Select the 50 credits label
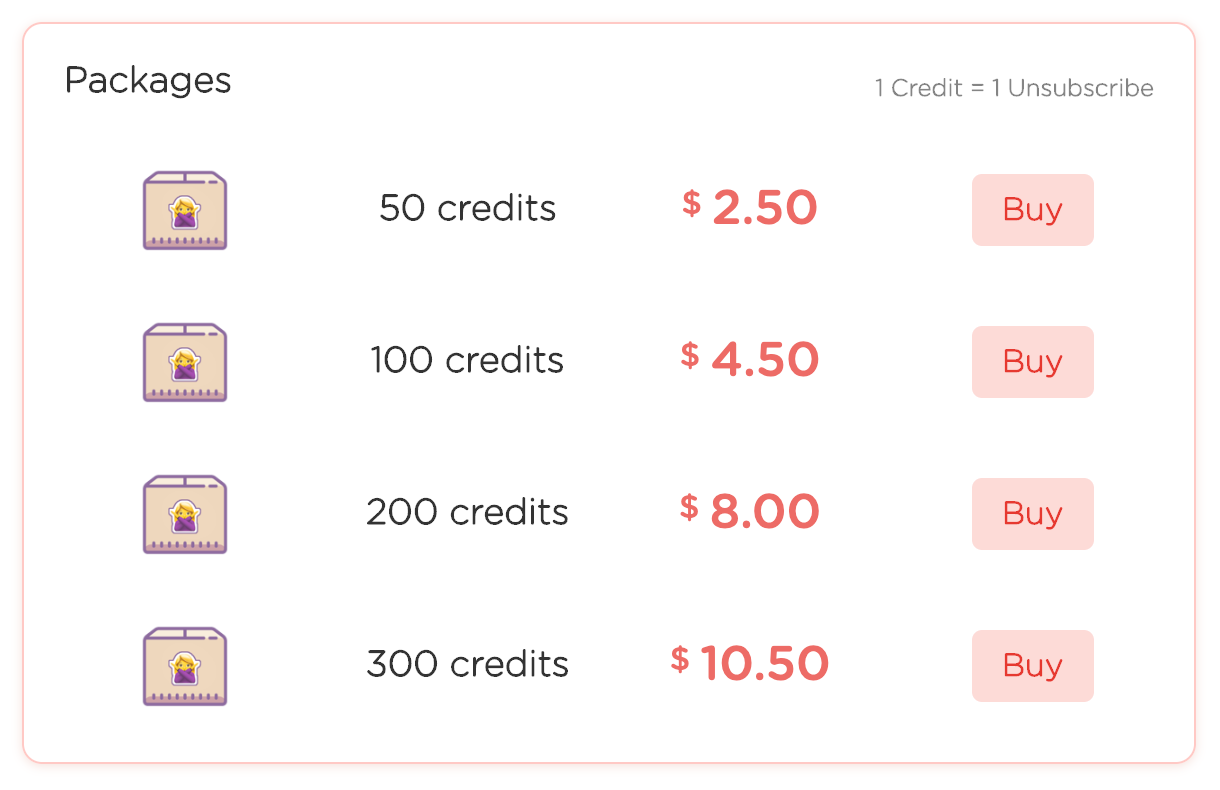The height and width of the screenshot is (790, 1220). (x=467, y=208)
